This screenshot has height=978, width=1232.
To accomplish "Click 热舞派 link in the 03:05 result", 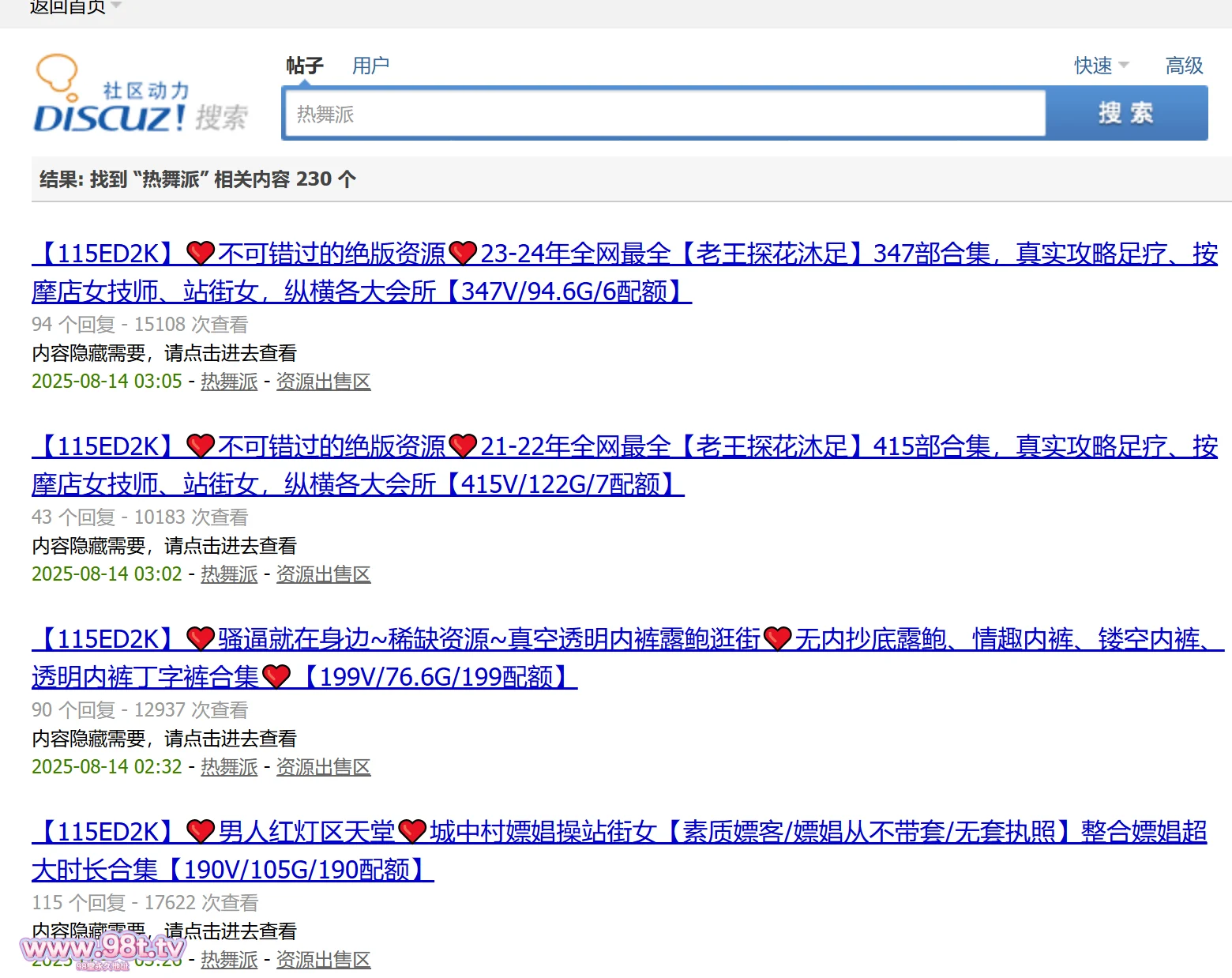I will pos(229,382).
